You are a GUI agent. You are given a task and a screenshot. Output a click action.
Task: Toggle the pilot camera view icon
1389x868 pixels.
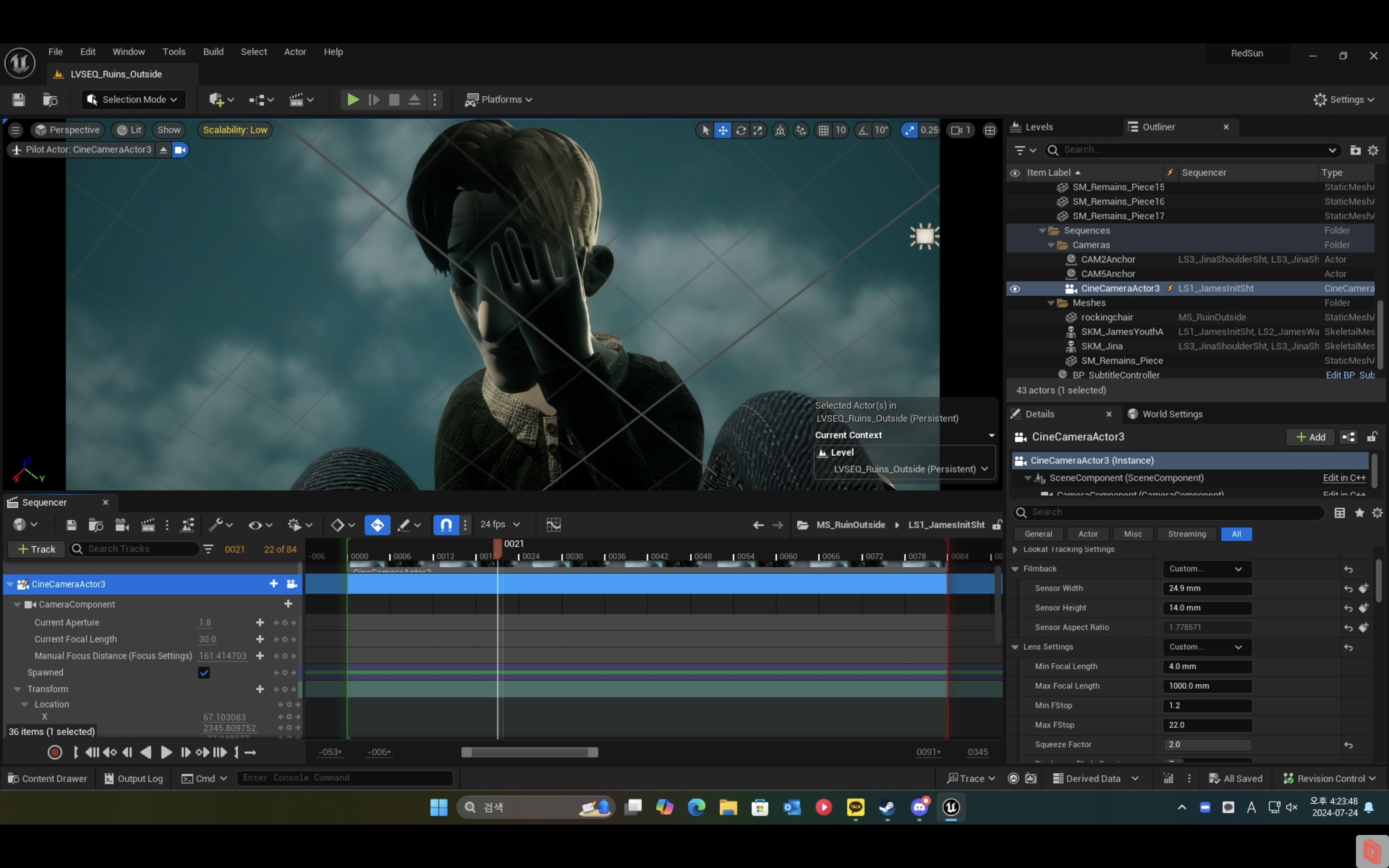click(x=180, y=150)
